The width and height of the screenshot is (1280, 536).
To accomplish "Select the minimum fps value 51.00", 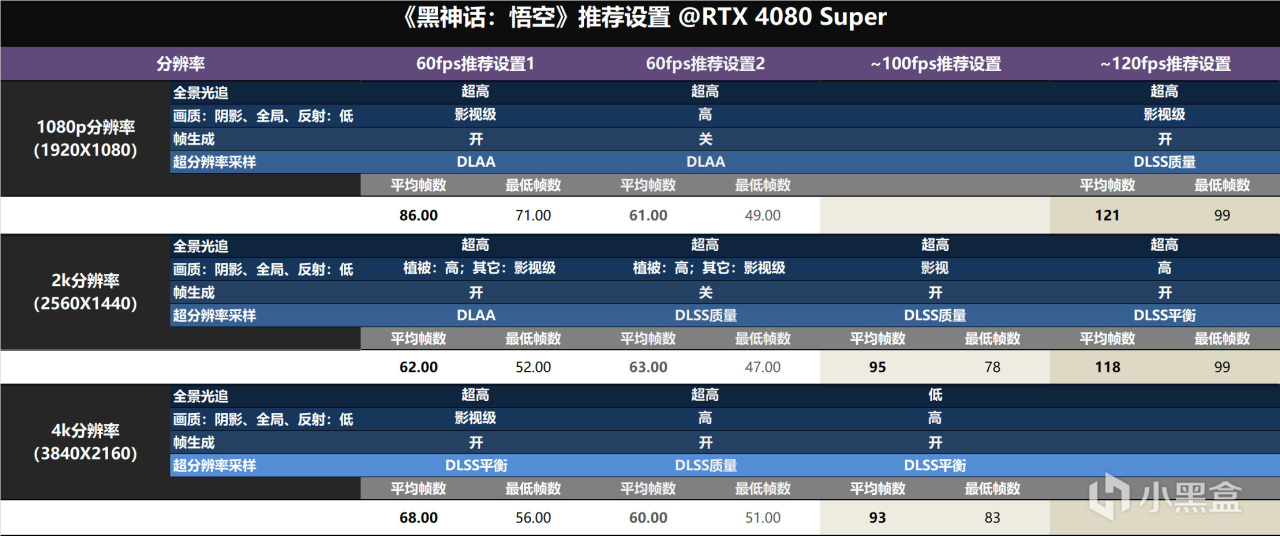I will tap(763, 518).
